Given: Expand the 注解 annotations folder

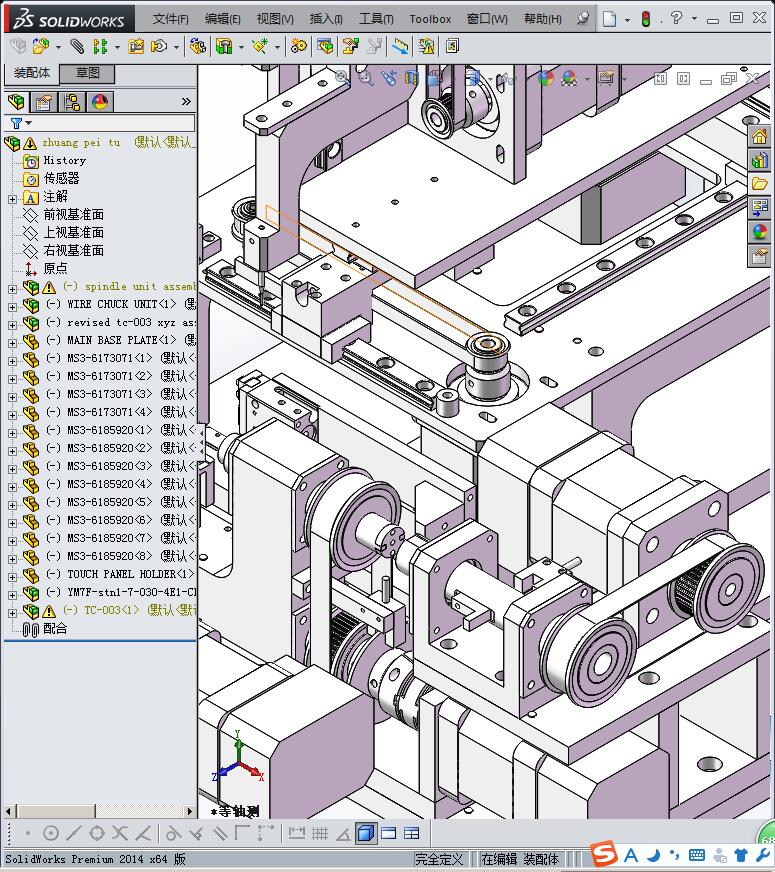Looking at the screenshot, I should [12, 199].
